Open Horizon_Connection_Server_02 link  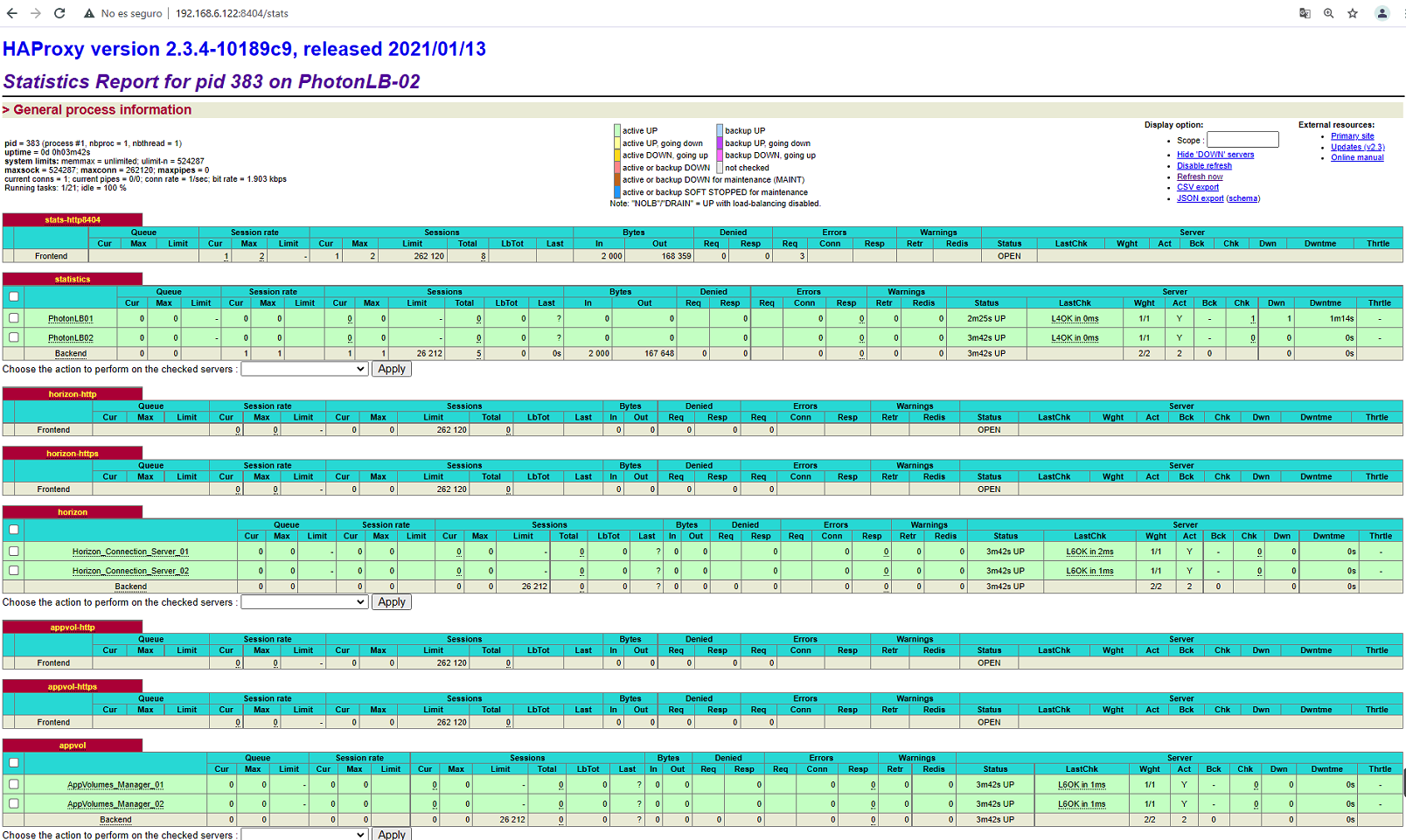pyautogui.click(x=130, y=572)
